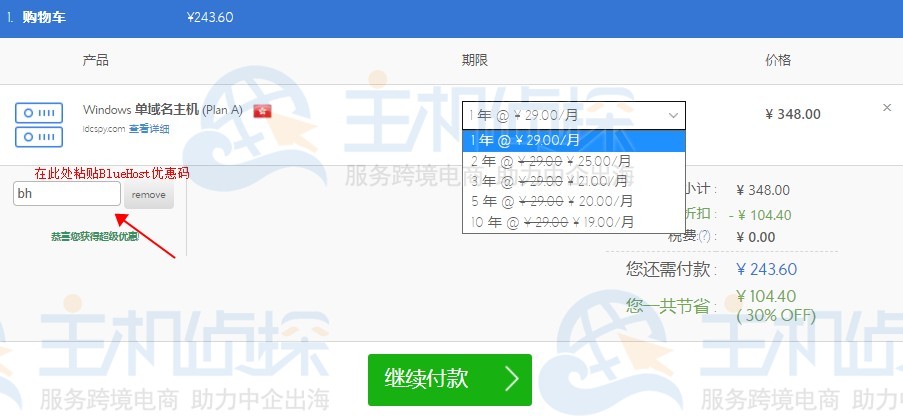Click the coupon code field containing bh
The height and width of the screenshot is (419, 903).
click(x=67, y=194)
